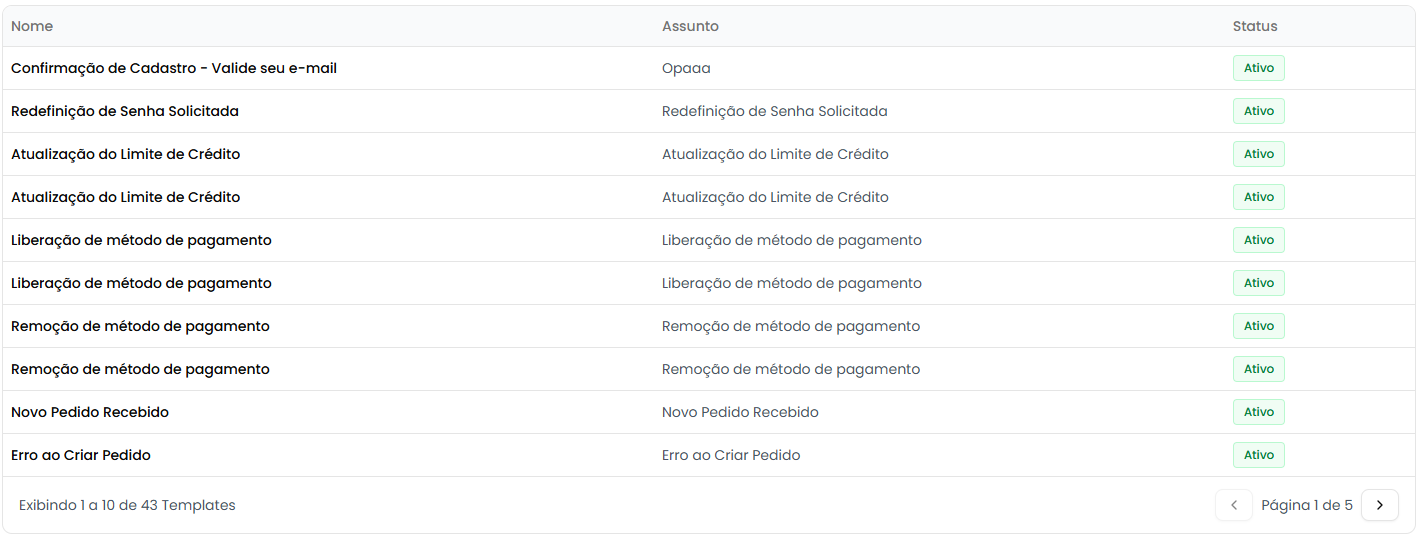Click the previous page chevron

(x=1234, y=505)
